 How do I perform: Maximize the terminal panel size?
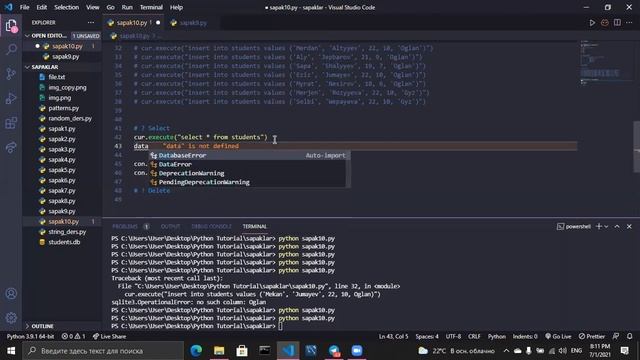(x=617, y=226)
